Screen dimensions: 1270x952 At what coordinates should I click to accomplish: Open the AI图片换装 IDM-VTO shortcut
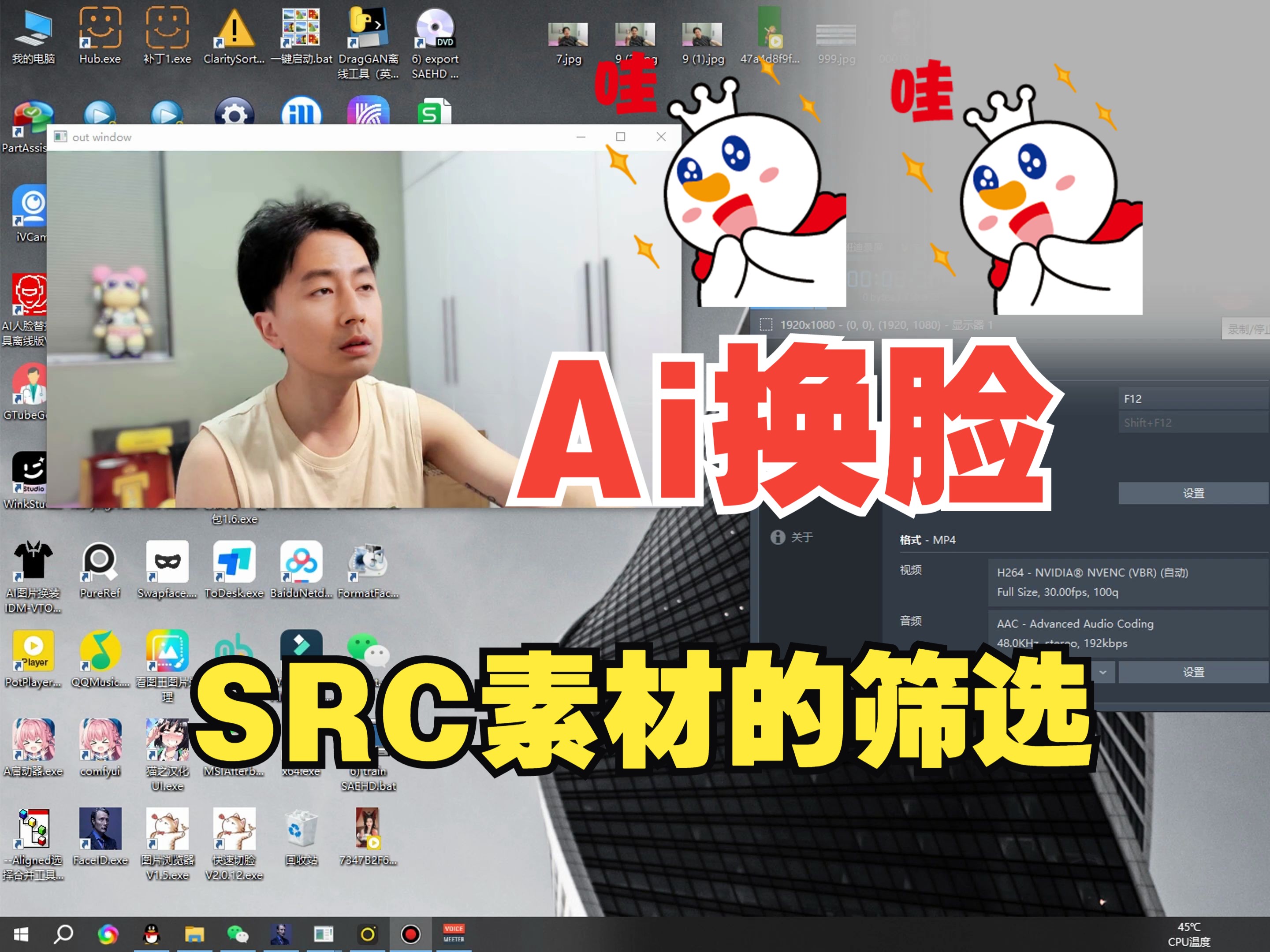tap(34, 577)
